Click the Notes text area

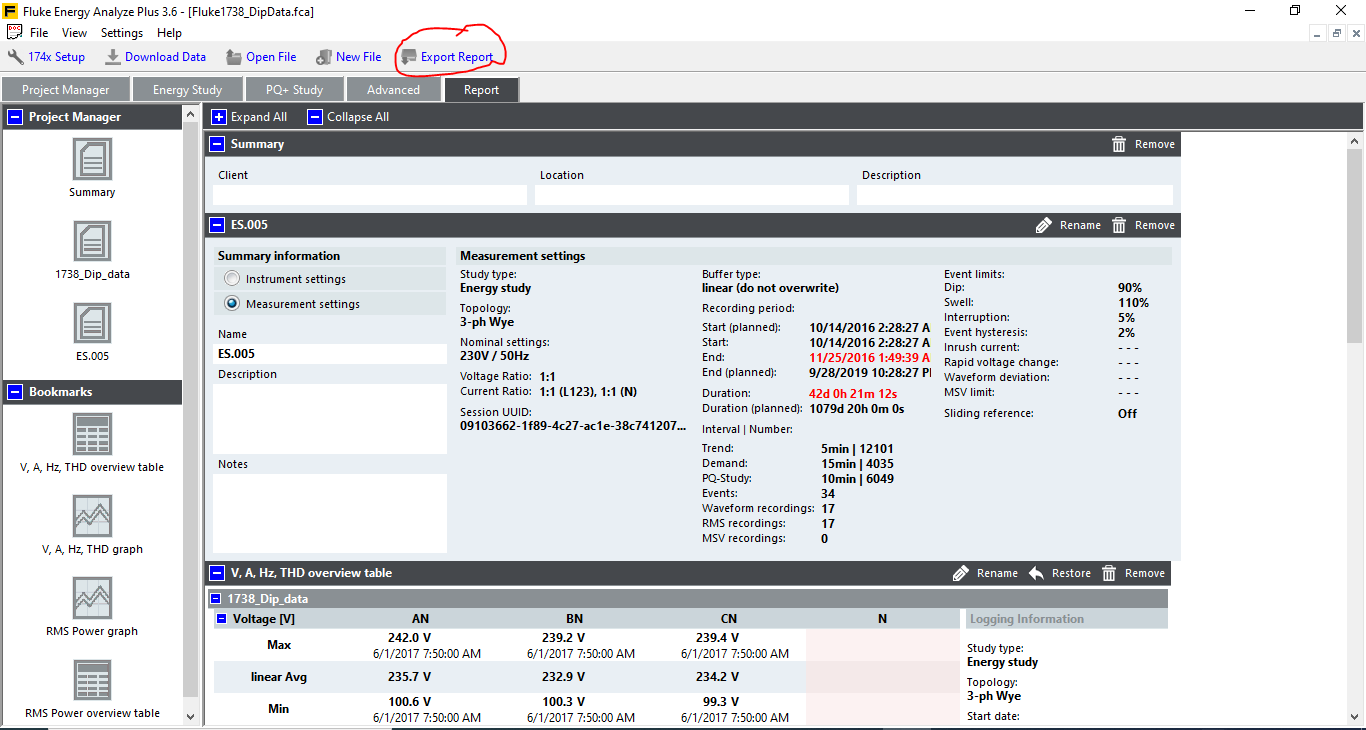(x=330, y=513)
